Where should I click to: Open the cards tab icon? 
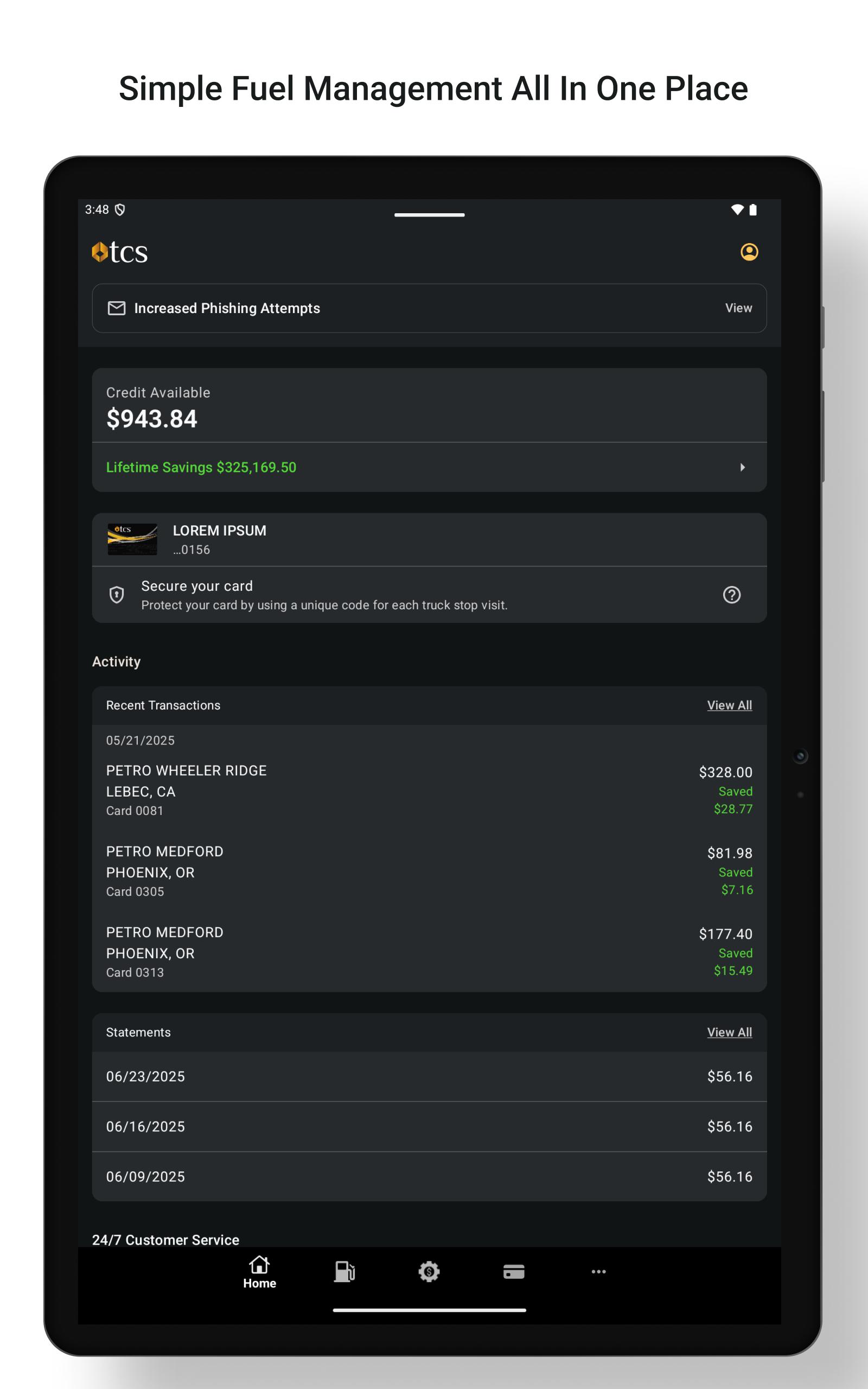(514, 1272)
